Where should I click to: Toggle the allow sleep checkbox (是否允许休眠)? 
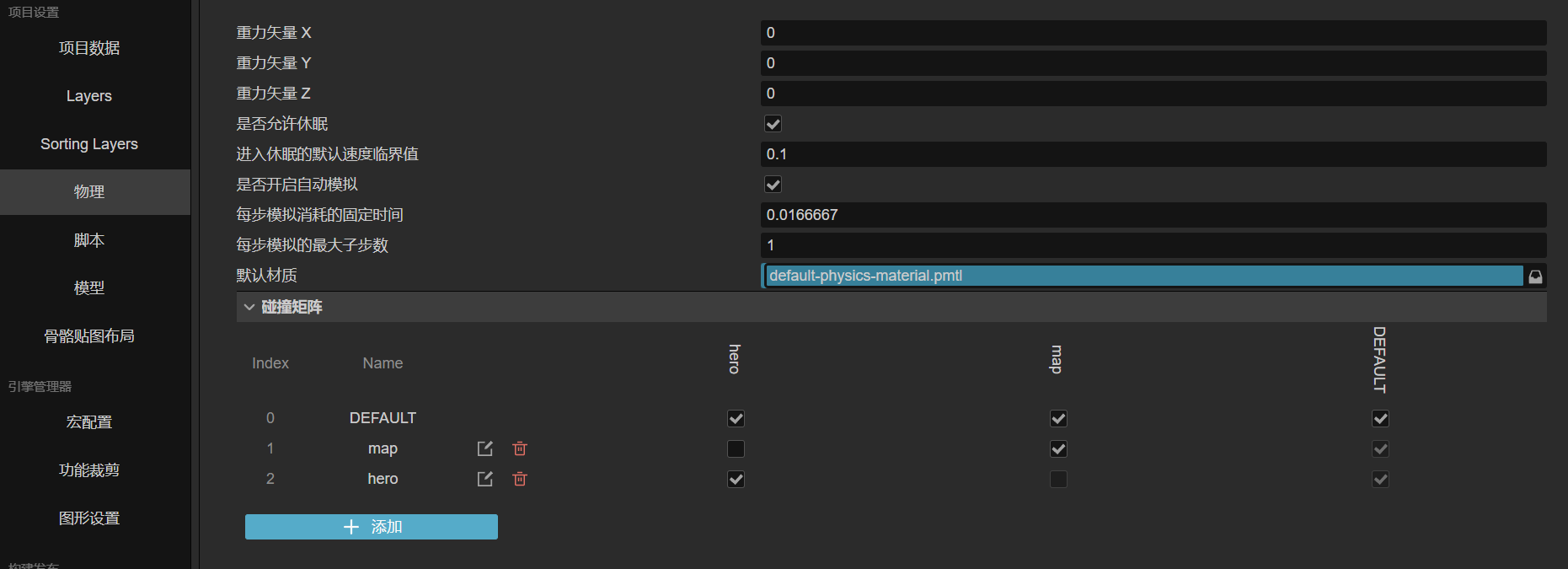pyautogui.click(x=773, y=124)
